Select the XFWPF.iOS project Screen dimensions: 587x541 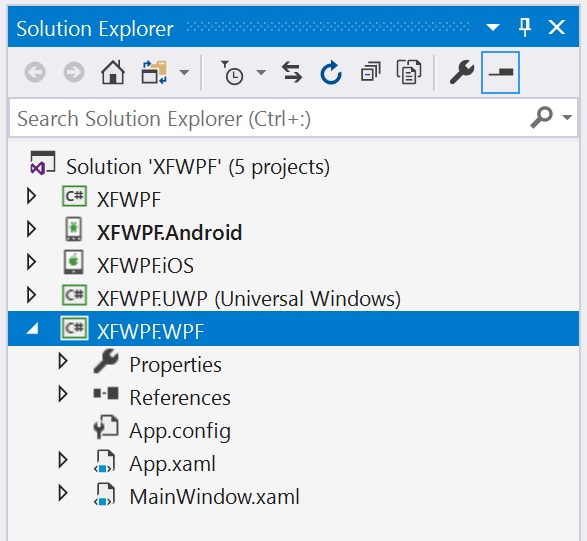[145, 265]
